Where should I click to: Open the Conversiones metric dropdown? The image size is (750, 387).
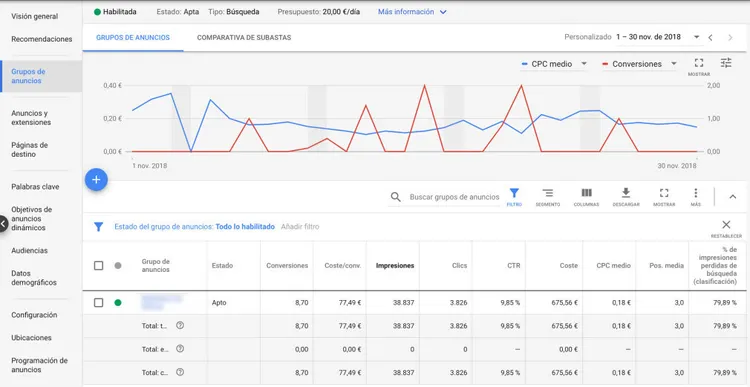click(x=640, y=64)
